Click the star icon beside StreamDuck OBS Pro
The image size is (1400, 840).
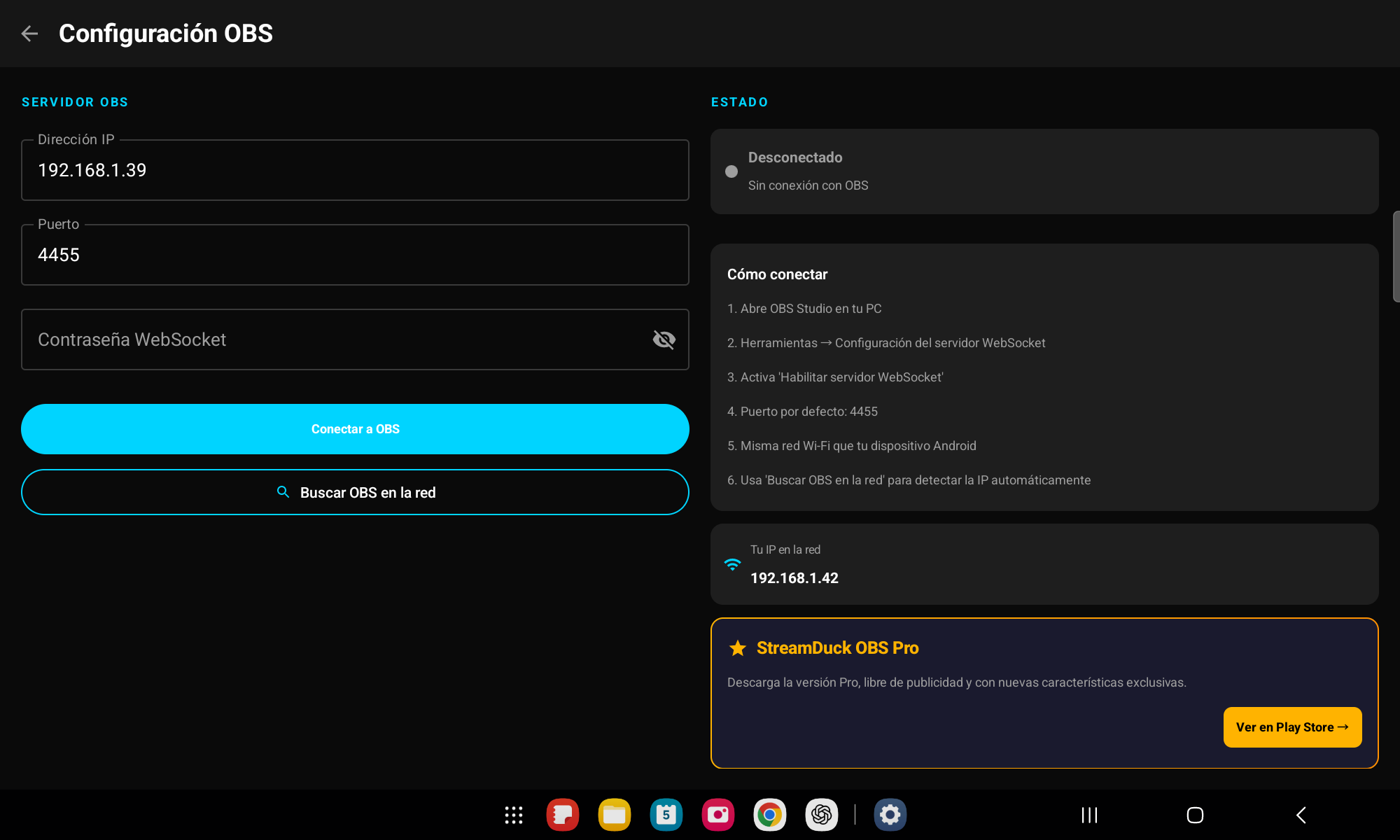pyautogui.click(x=738, y=648)
